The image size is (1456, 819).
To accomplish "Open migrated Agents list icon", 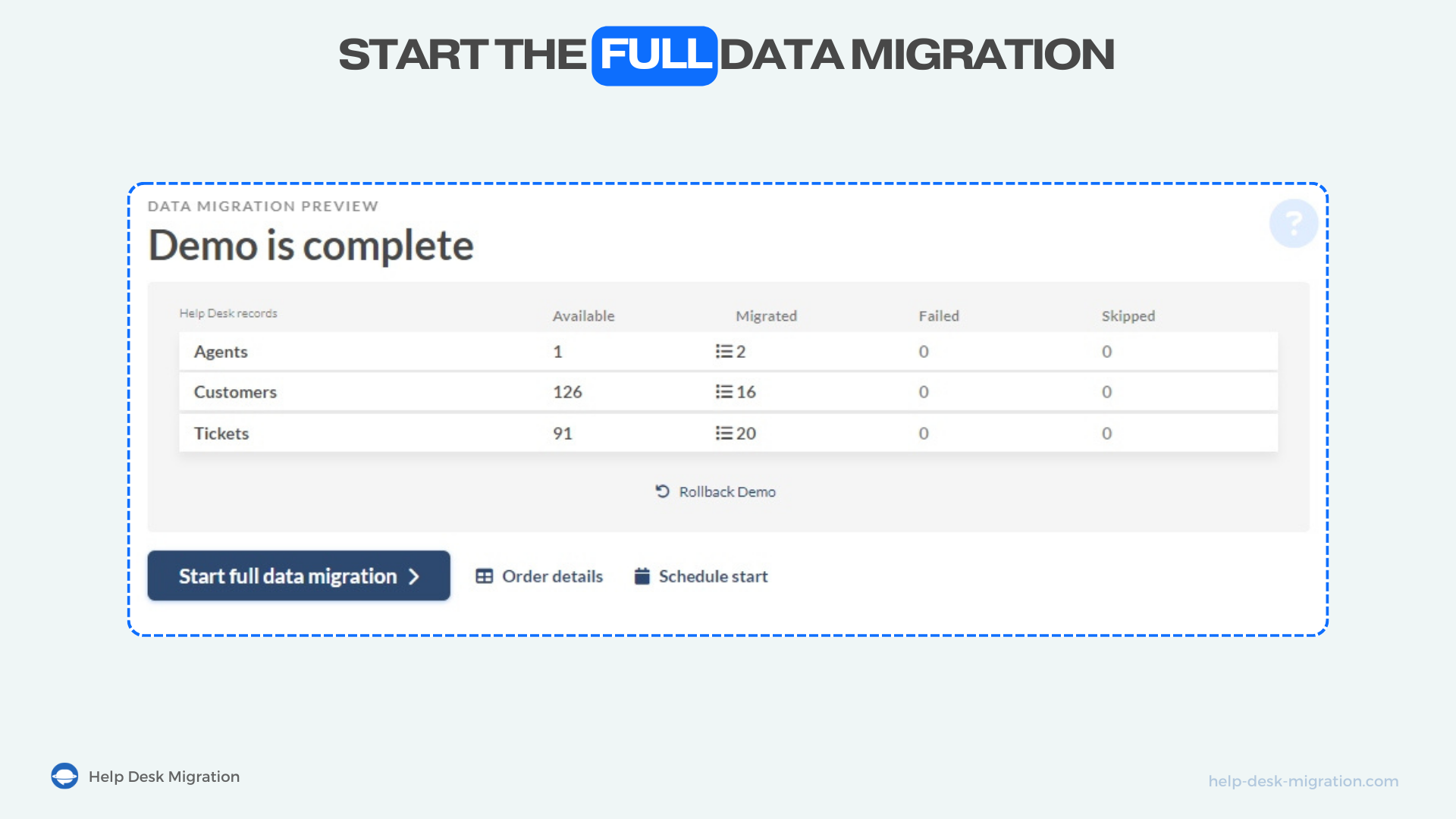I will point(723,351).
